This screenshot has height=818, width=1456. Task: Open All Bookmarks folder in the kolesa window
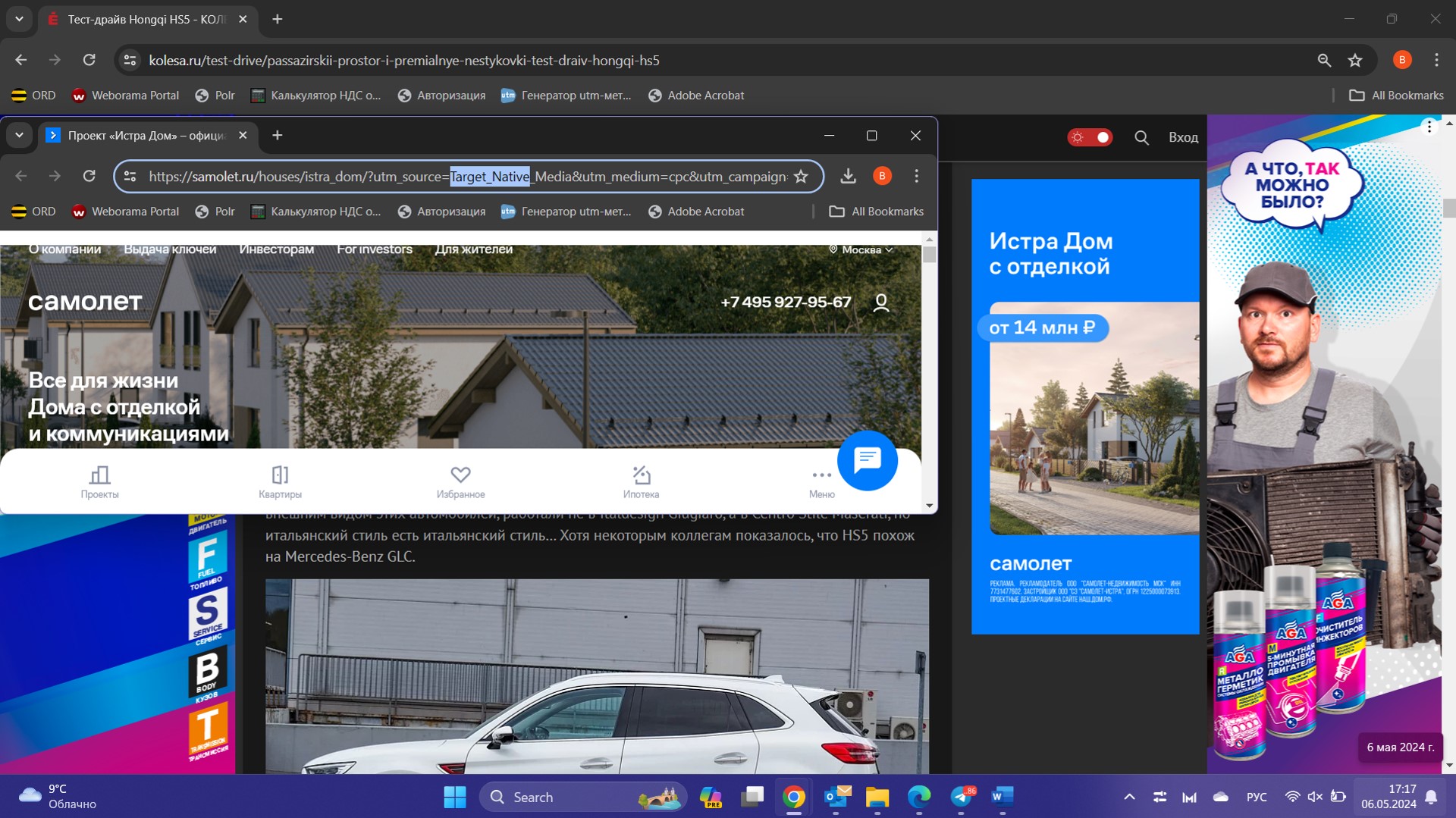click(x=1396, y=96)
